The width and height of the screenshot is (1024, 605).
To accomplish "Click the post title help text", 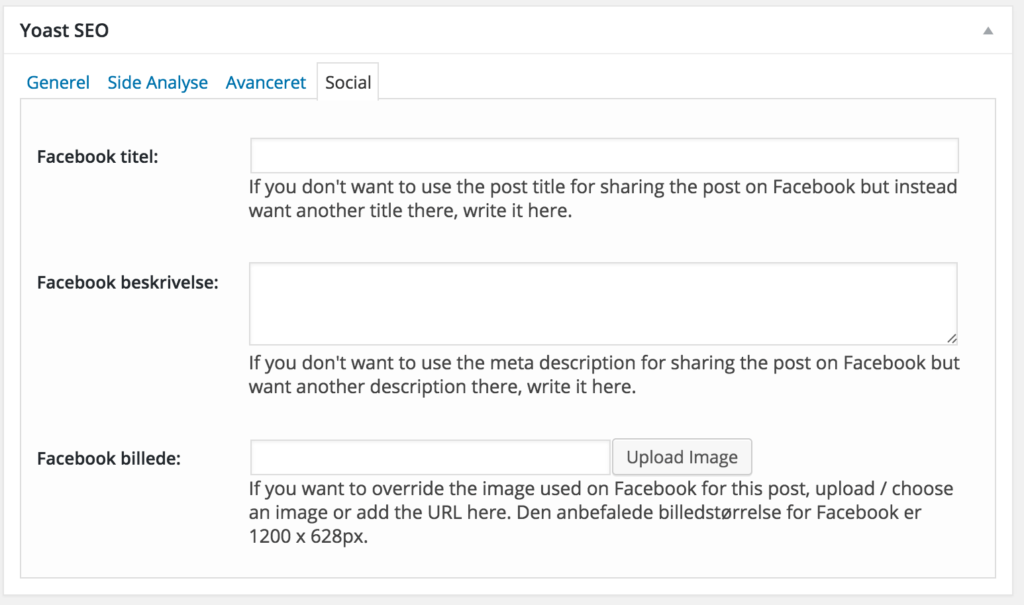I will [x=603, y=199].
